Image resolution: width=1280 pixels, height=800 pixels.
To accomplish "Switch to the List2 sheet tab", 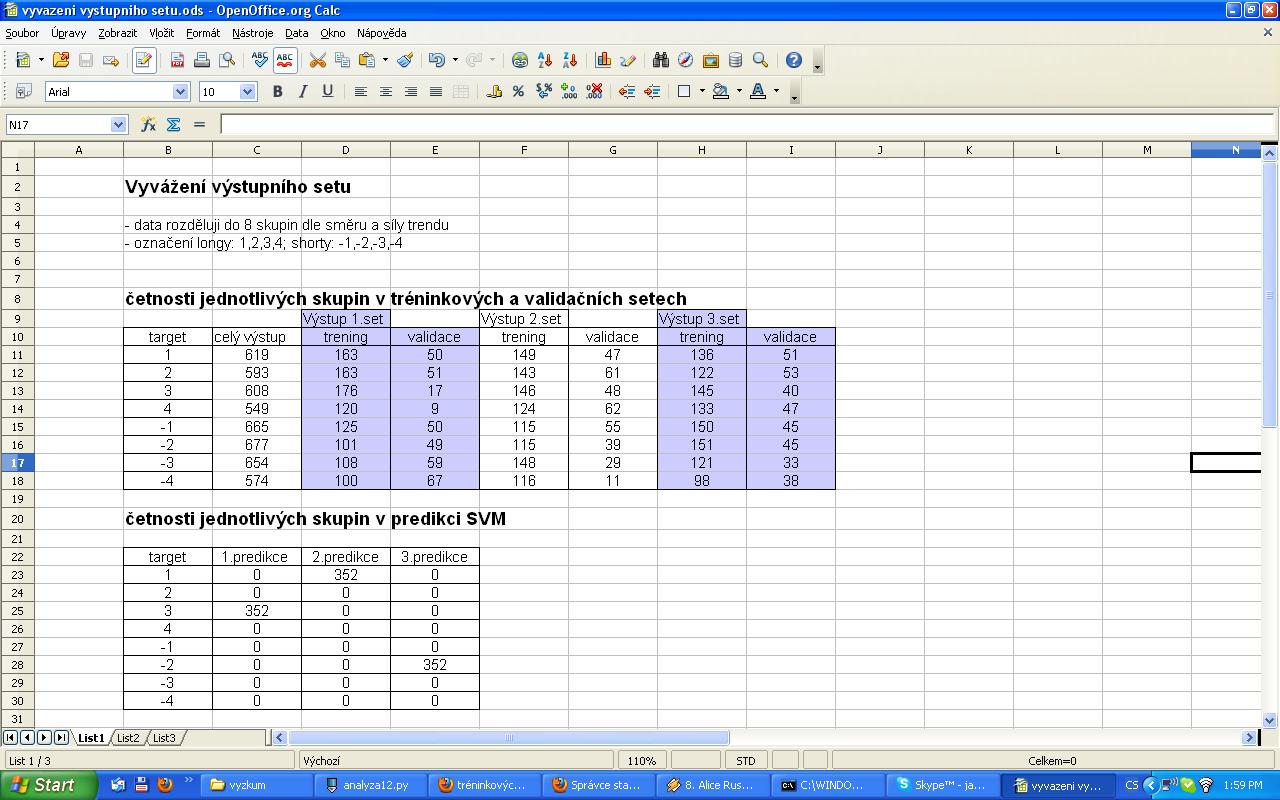I will click(x=128, y=738).
